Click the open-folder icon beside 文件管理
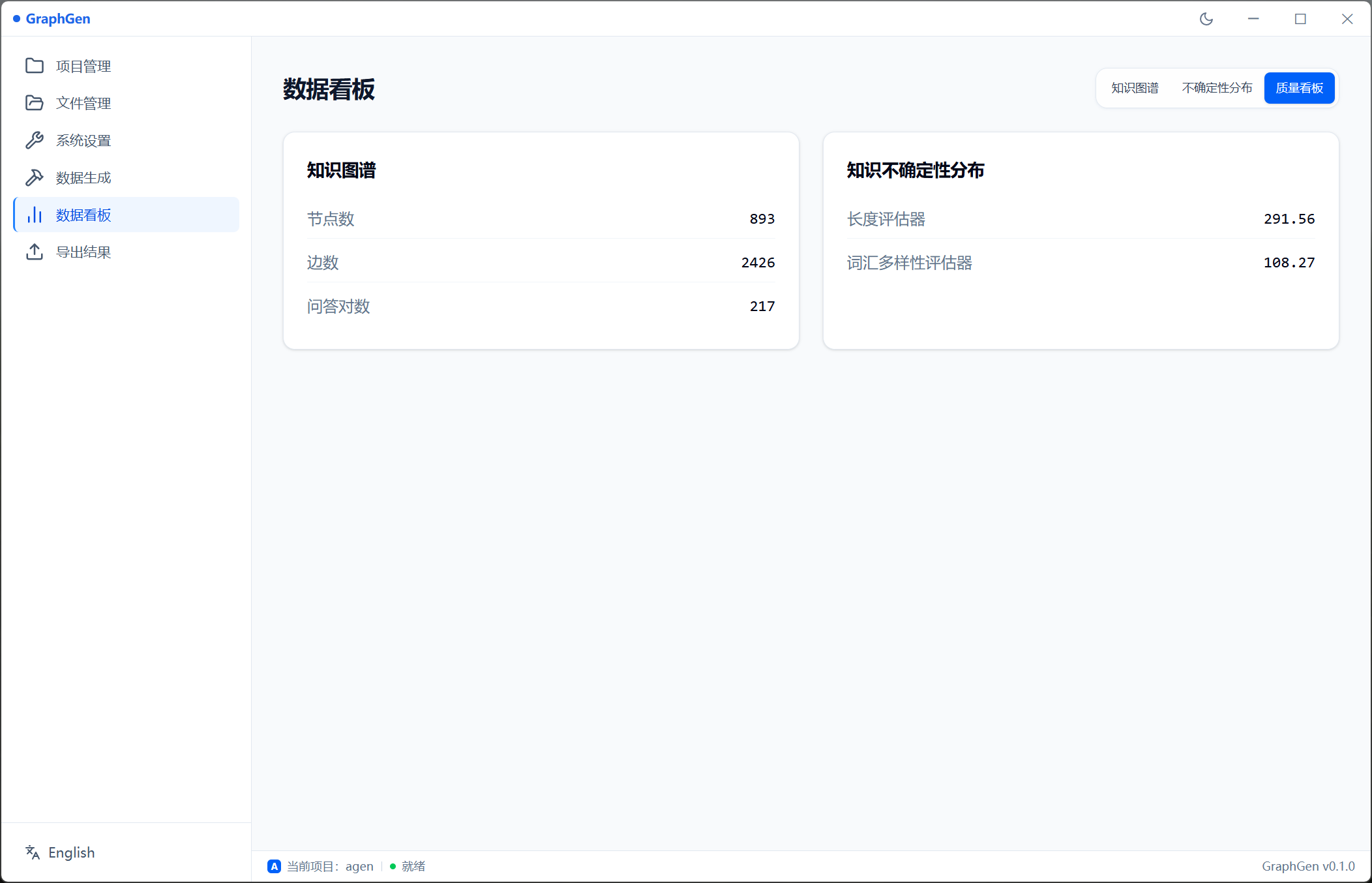Image resolution: width=1372 pixels, height=883 pixels. 35,103
